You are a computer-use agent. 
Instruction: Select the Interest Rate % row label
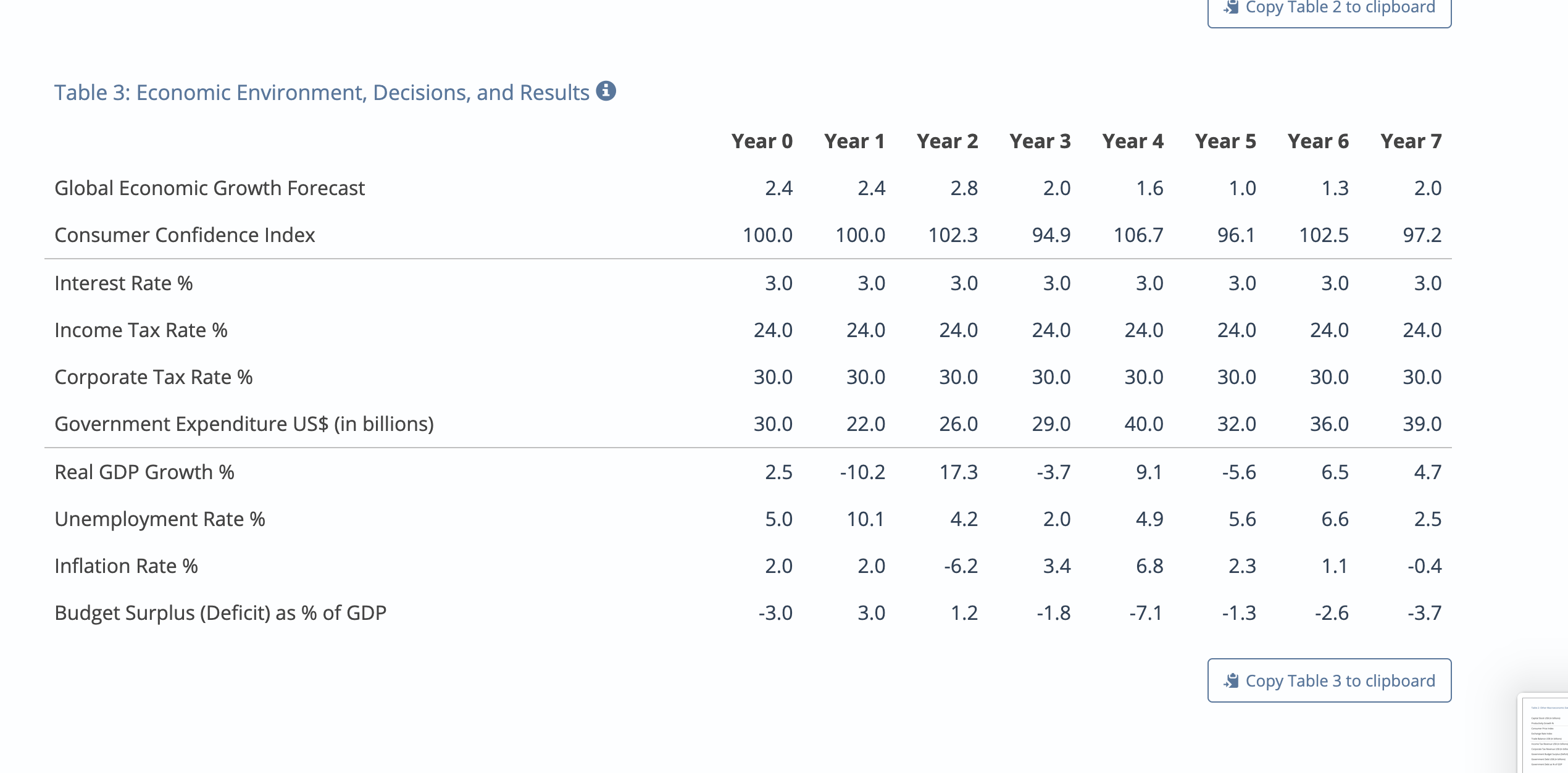coord(123,282)
